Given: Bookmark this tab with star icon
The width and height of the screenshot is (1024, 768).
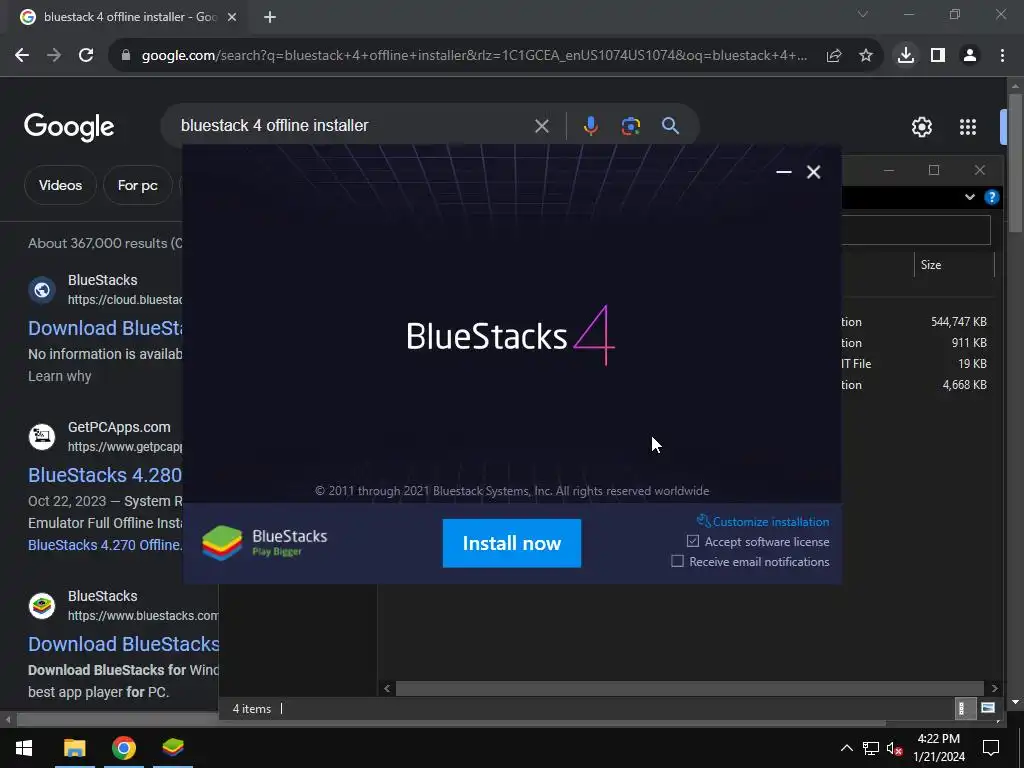Looking at the screenshot, I should click(x=865, y=56).
